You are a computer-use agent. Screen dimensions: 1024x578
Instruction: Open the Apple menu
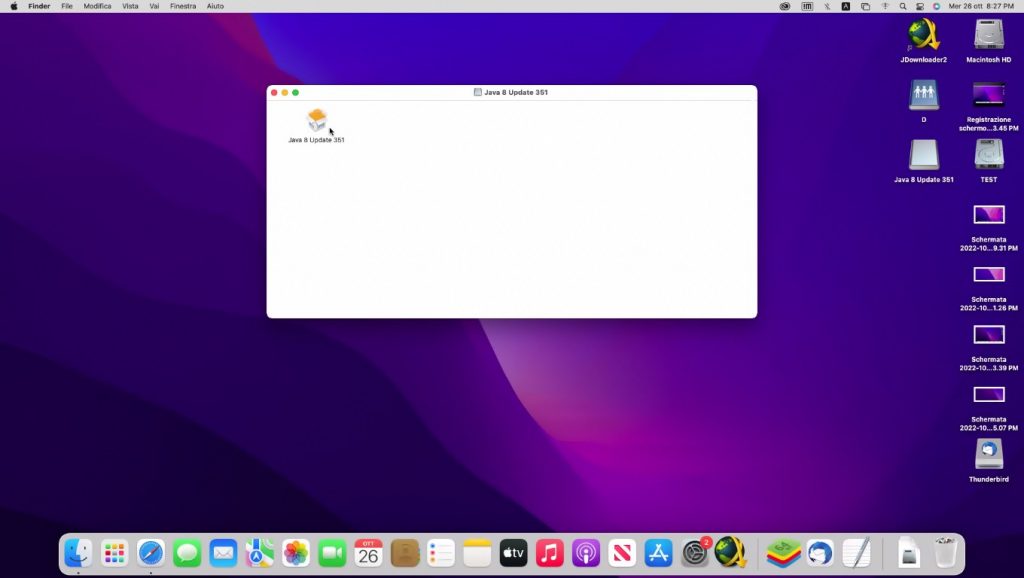click(14, 6)
